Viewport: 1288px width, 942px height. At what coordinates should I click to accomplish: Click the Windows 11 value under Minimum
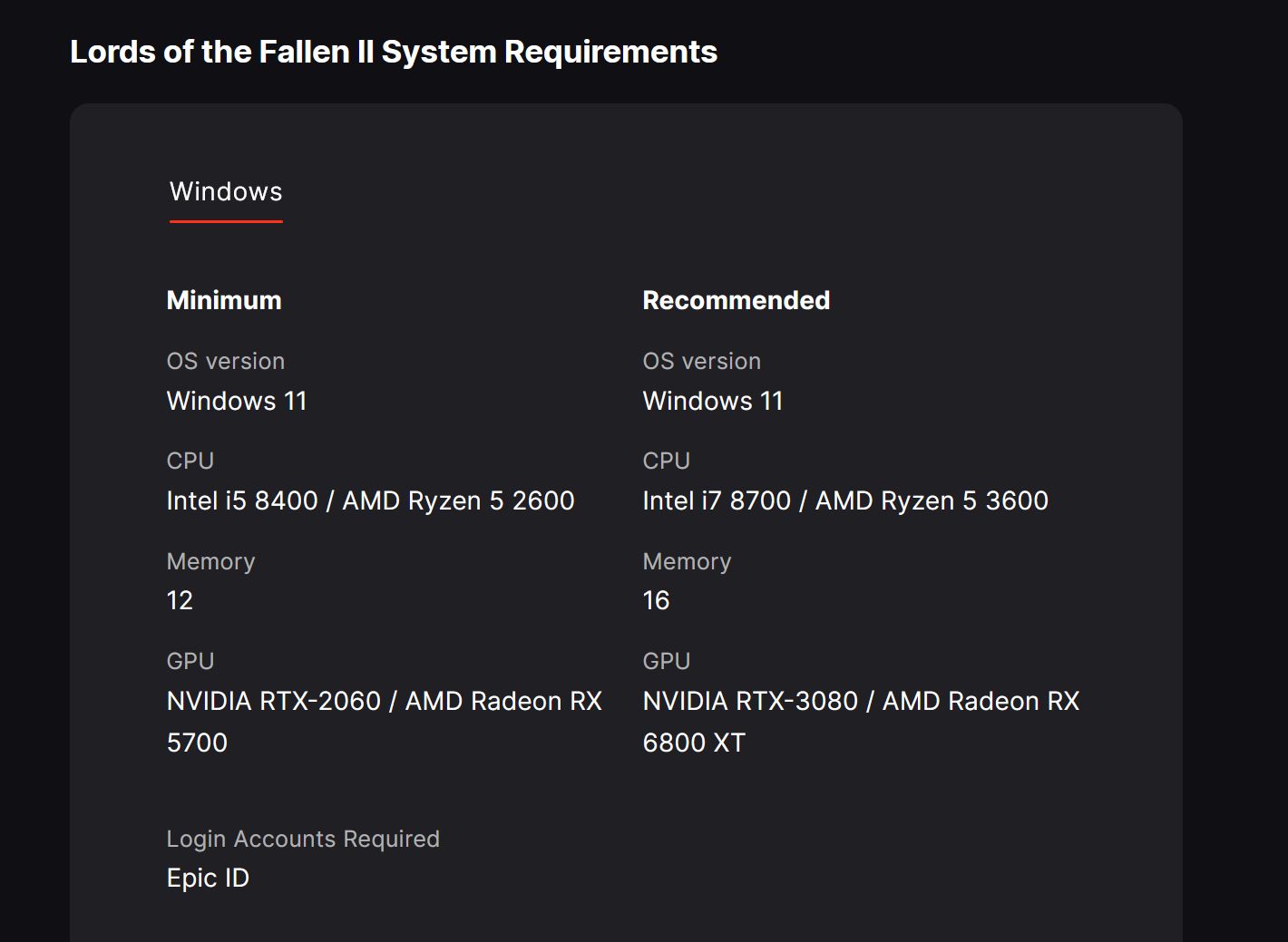coord(237,401)
